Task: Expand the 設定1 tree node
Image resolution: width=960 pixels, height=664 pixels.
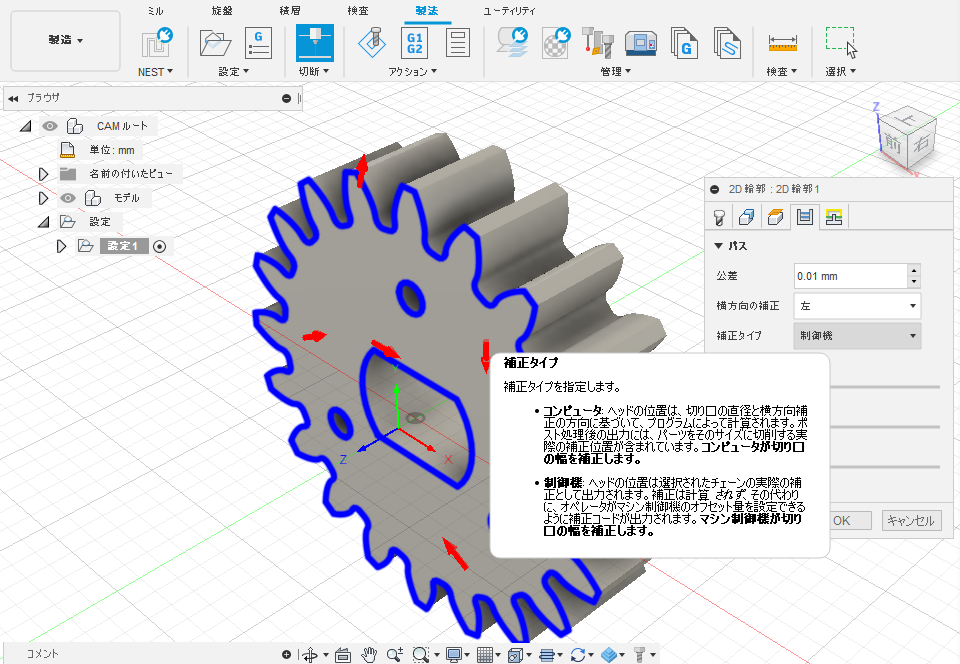Action: (x=61, y=246)
